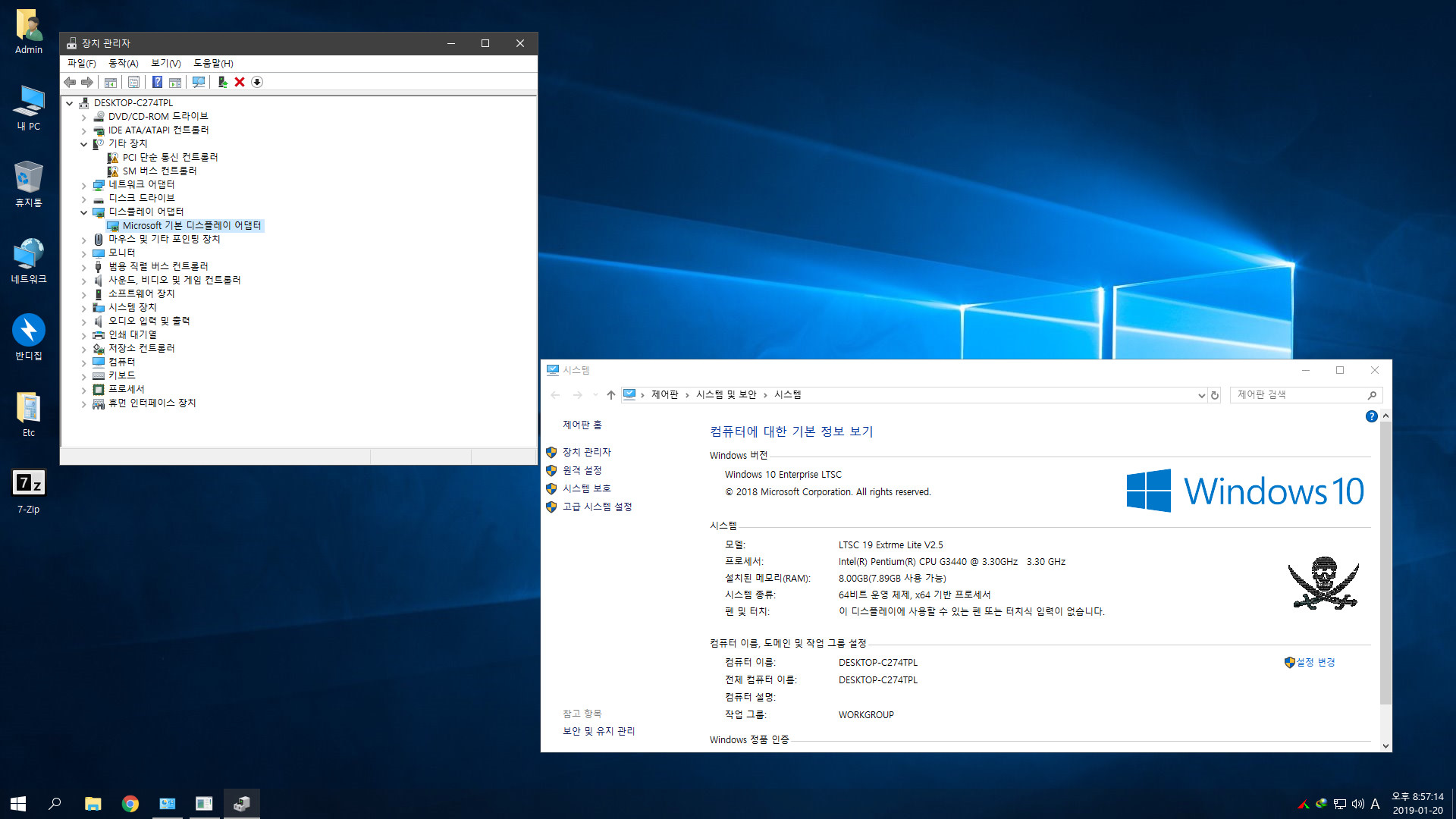Viewport: 1456px width, 819px height.
Task: Expand the IDE ATA/ATAPI 컨트롤러 node
Action: [83, 130]
